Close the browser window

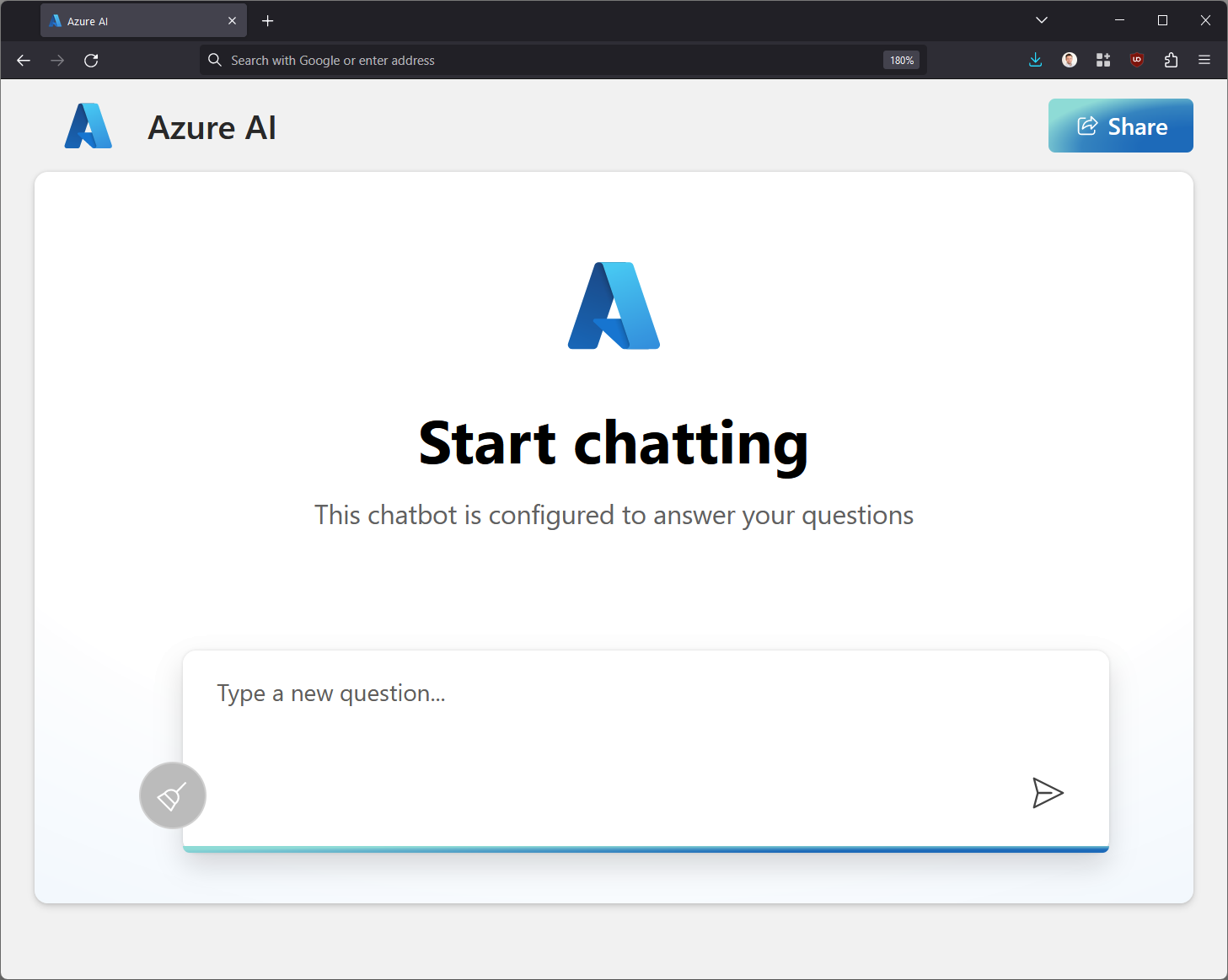tap(1205, 20)
